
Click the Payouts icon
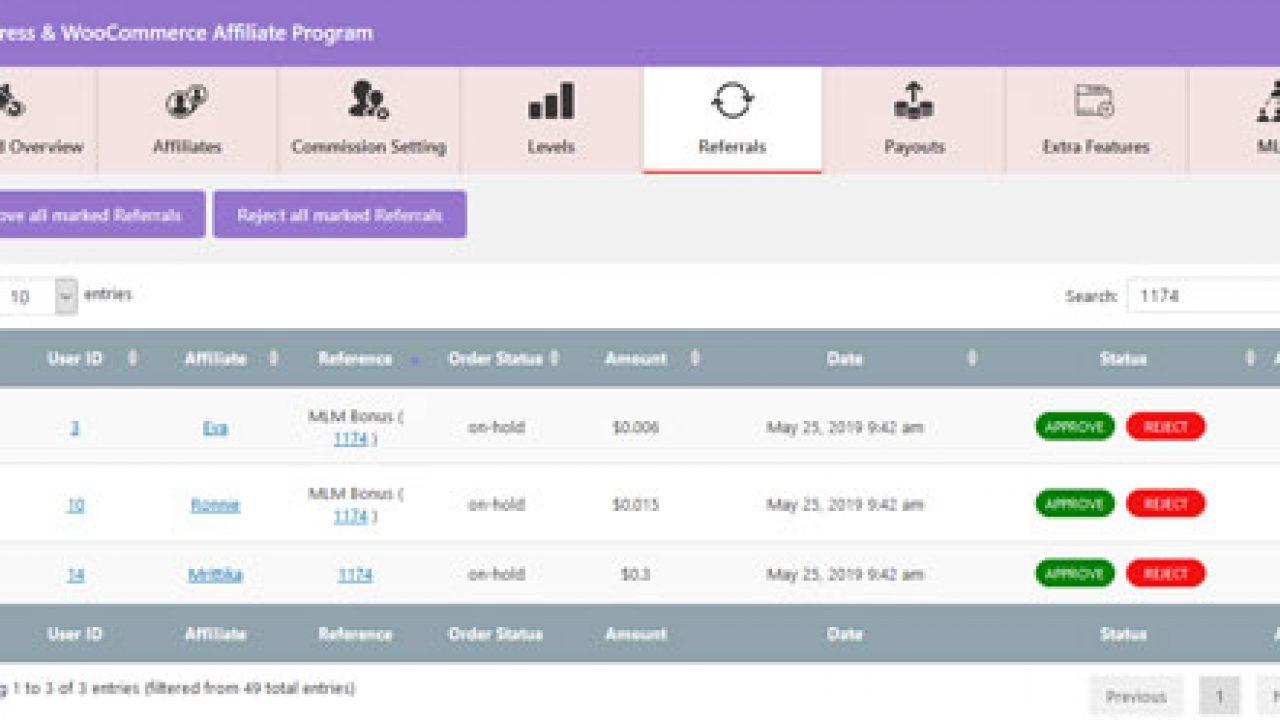pos(914,101)
